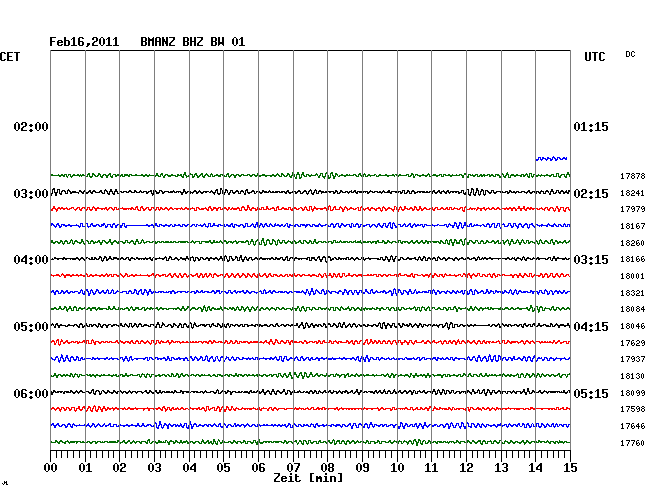Image resolution: width=650 pixels, height=494 pixels.
Task: Click the DC value 17760
Action: (x=633, y=443)
